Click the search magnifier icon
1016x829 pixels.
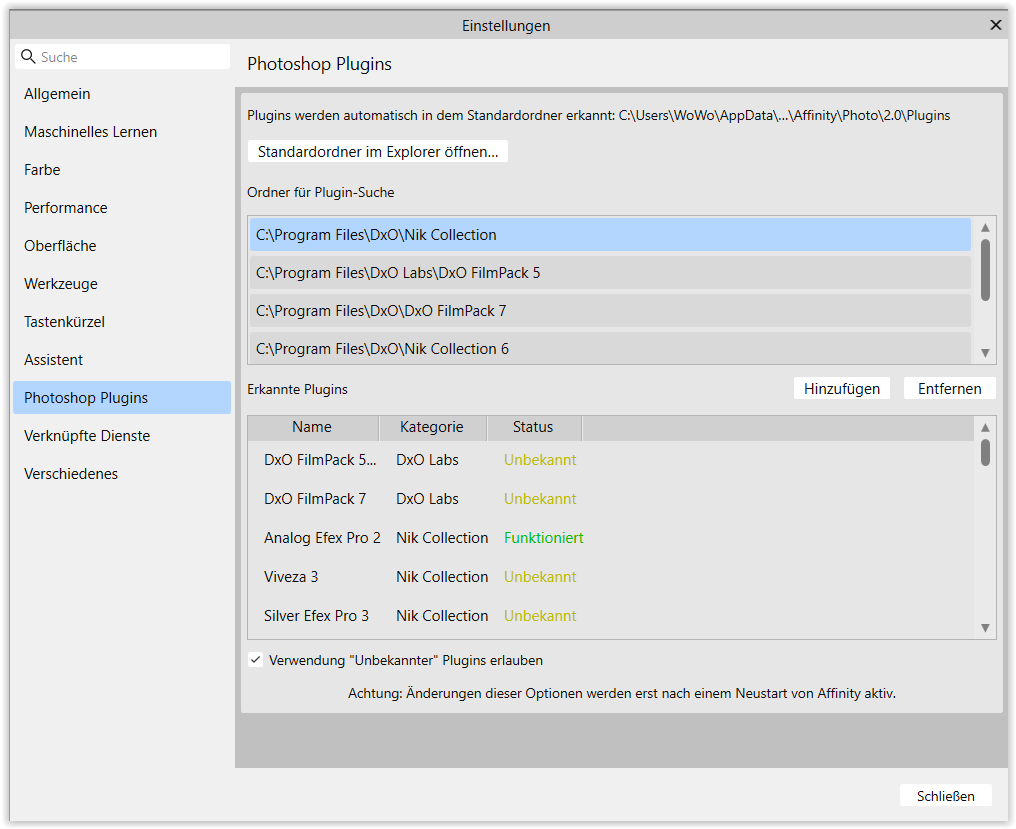pos(28,57)
